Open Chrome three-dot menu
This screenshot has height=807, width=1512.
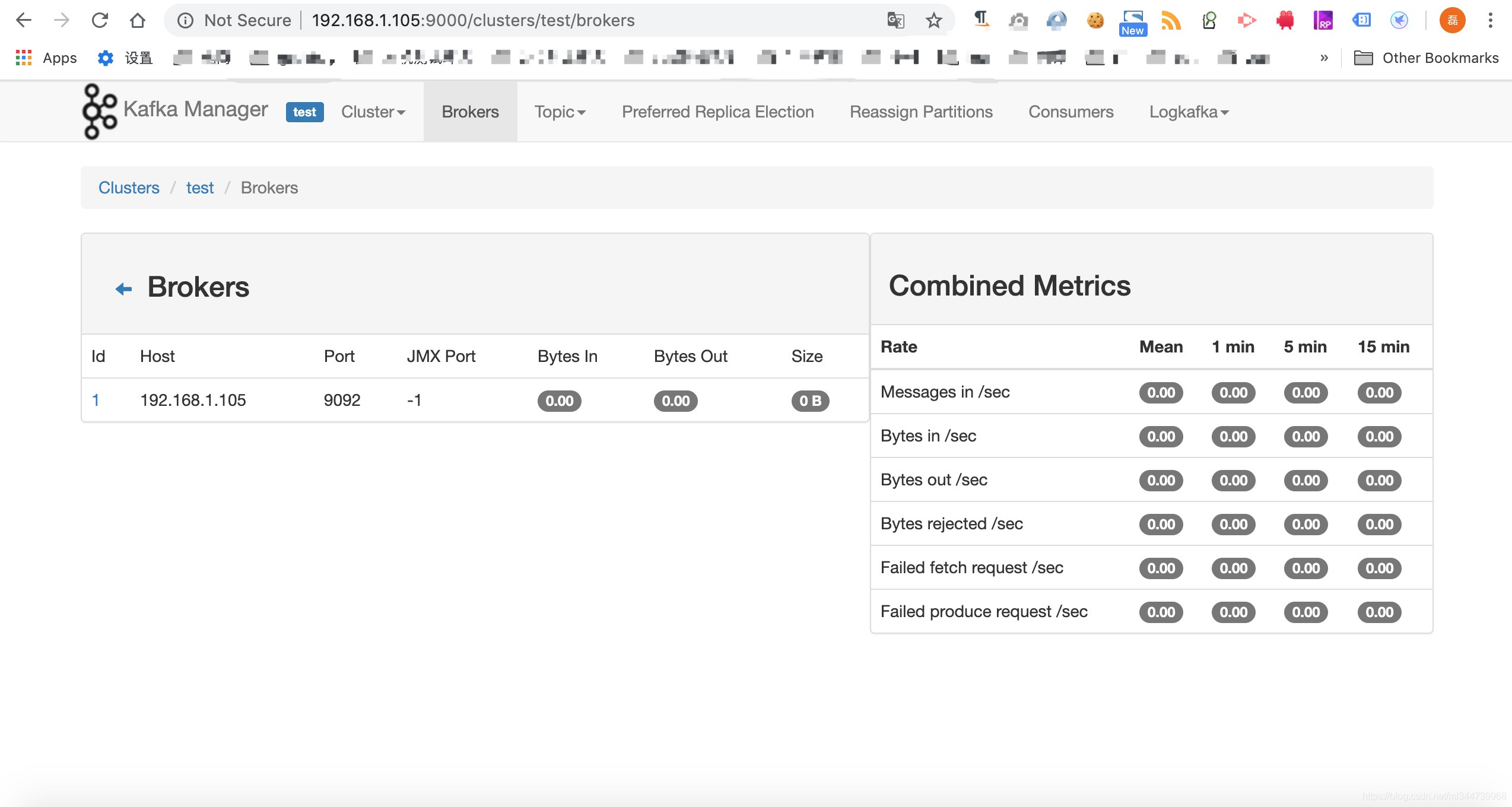tap(1490, 20)
